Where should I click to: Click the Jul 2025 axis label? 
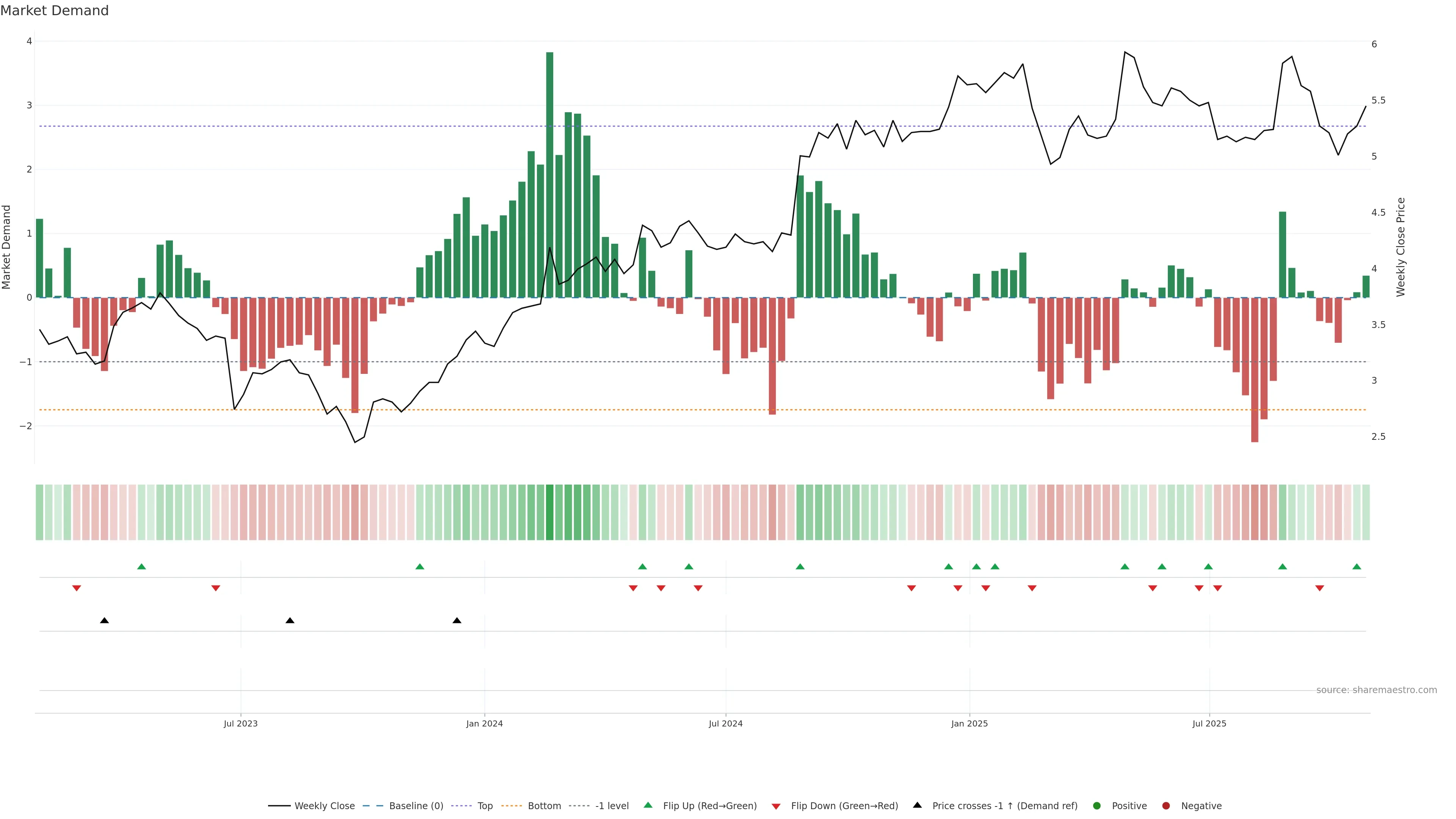pyautogui.click(x=1209, y=723)
